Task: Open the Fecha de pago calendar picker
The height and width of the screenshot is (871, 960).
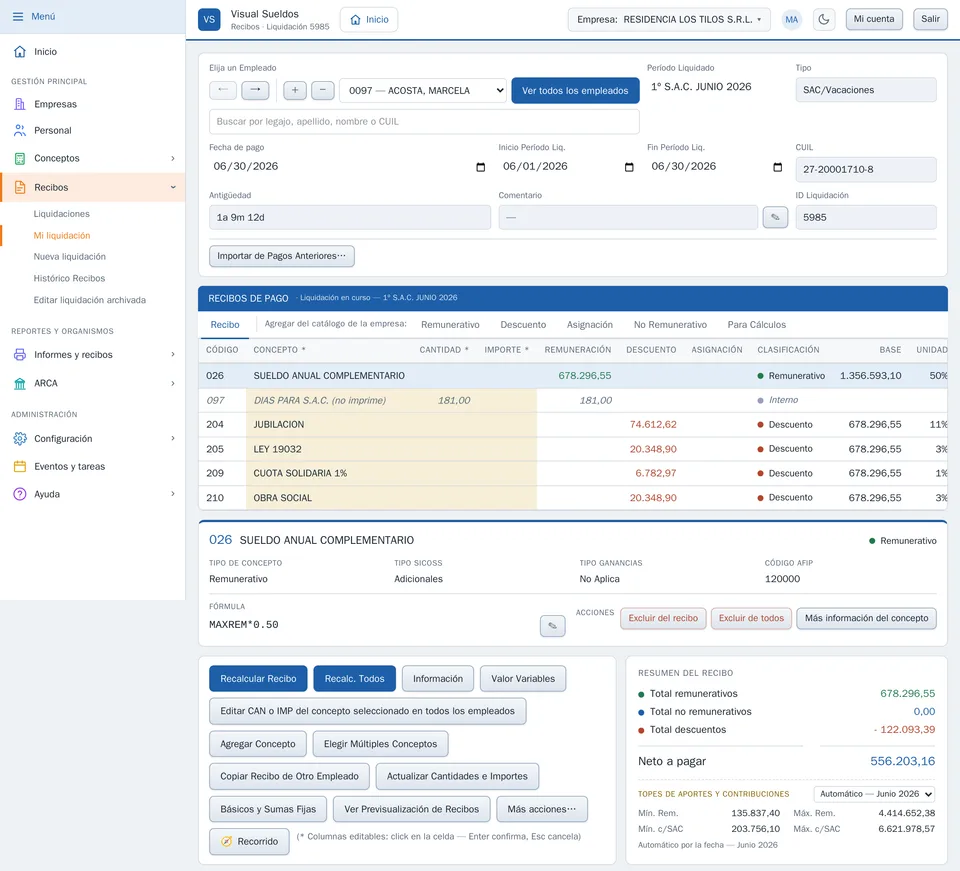Action: point(481,167)
